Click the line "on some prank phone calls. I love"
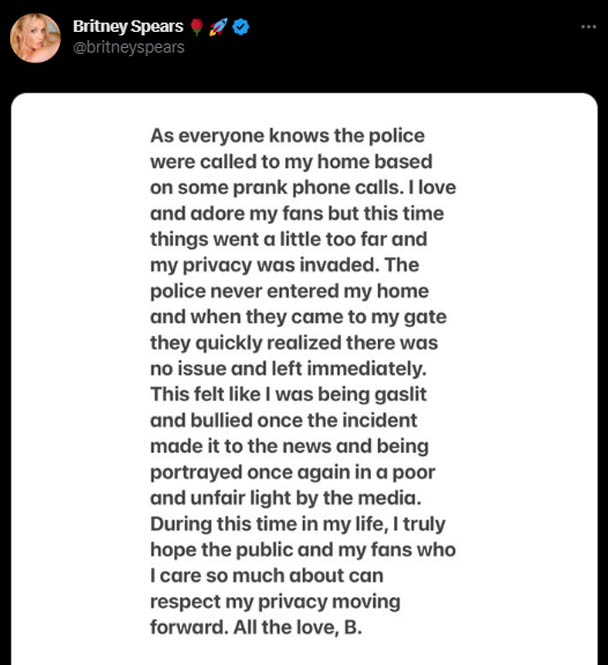The height and width of the screenshot is (665, 608). [303, 187]
